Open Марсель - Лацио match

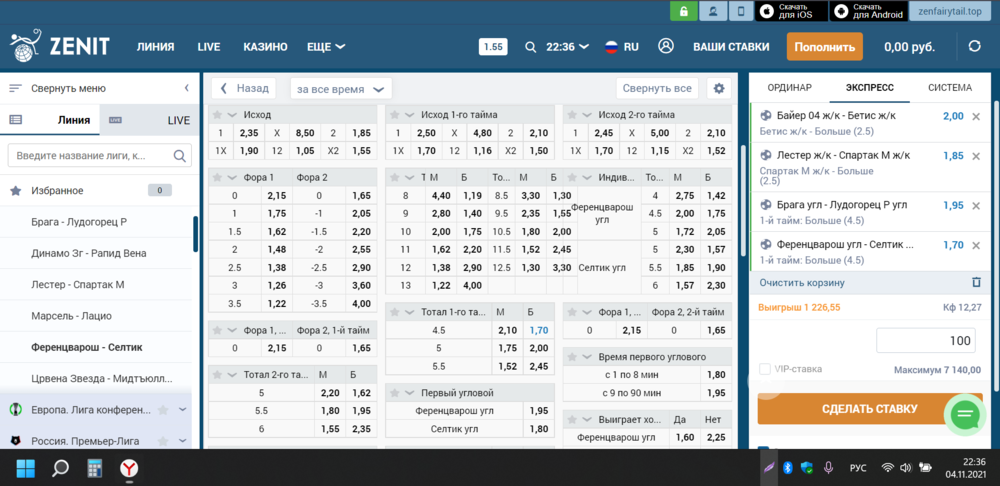coord(71,316)
